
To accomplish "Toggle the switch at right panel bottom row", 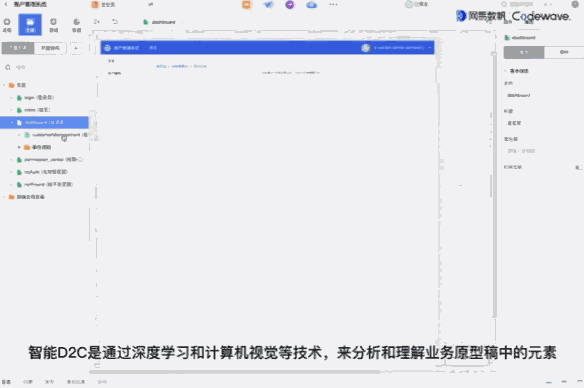I will click(578, 168).
